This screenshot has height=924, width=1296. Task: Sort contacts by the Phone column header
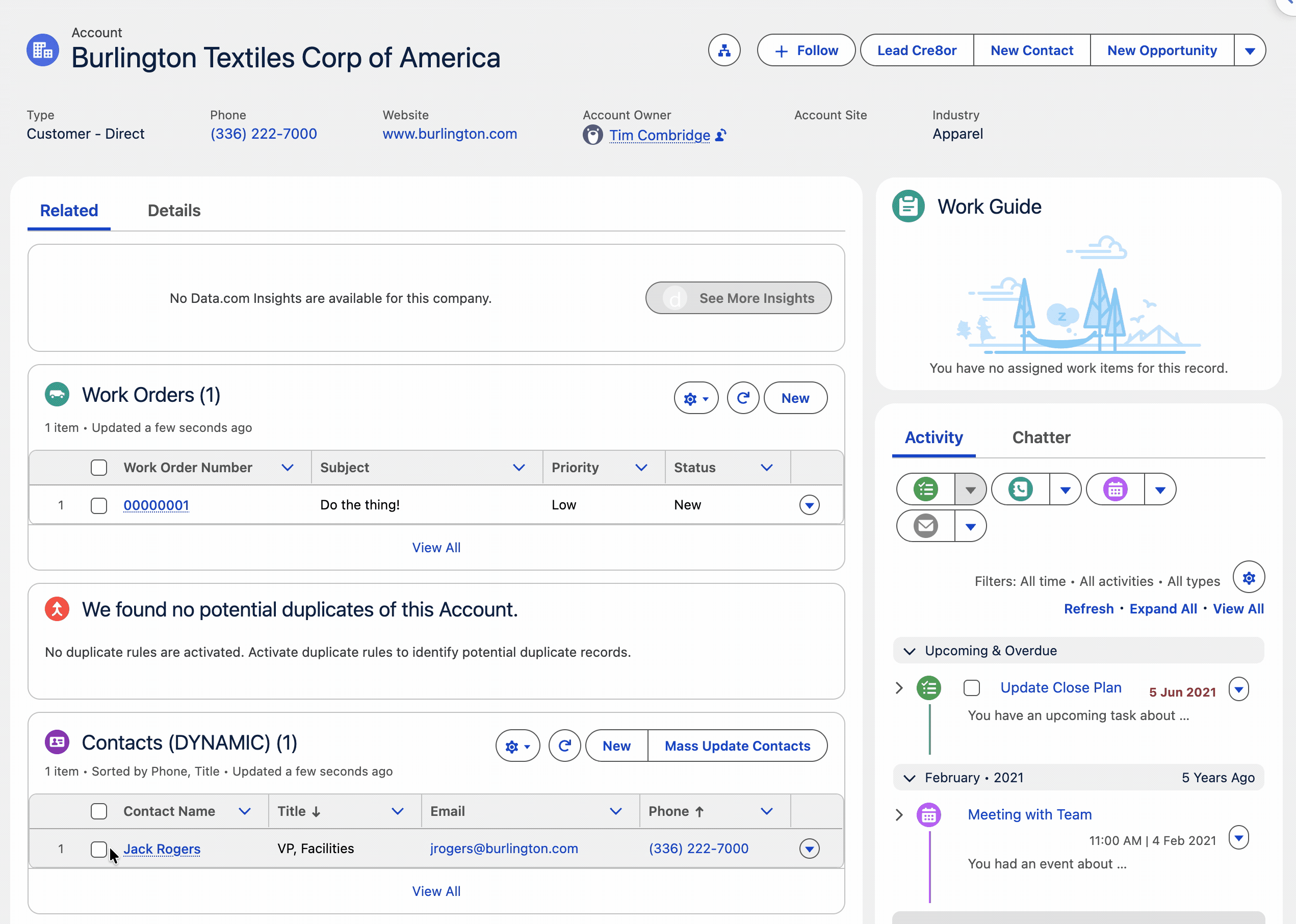(676, 811)
